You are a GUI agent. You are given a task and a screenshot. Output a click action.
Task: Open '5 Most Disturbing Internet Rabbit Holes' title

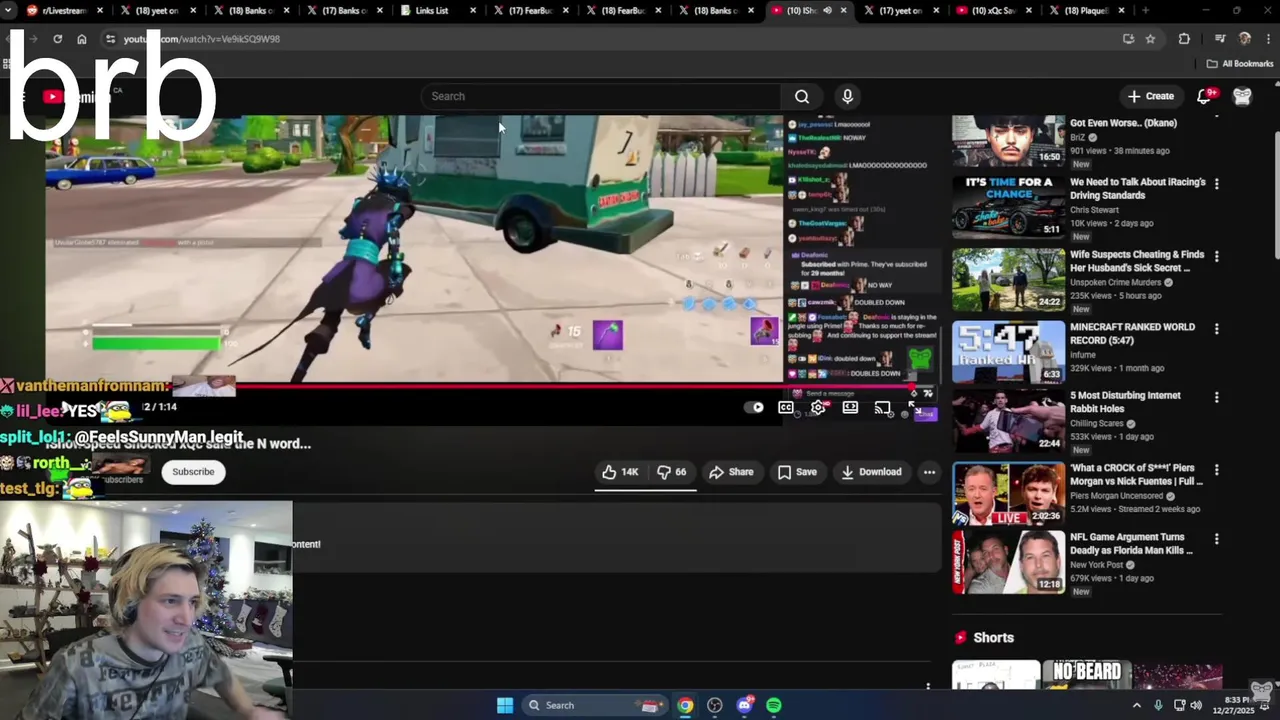tap(1125, 402)
